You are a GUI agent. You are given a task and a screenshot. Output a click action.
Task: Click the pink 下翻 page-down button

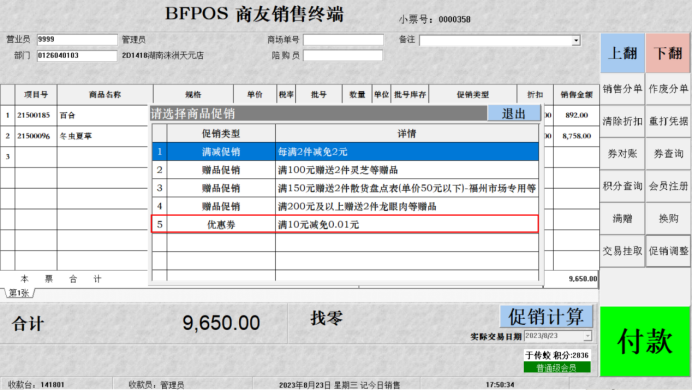(x=668, y=53)
